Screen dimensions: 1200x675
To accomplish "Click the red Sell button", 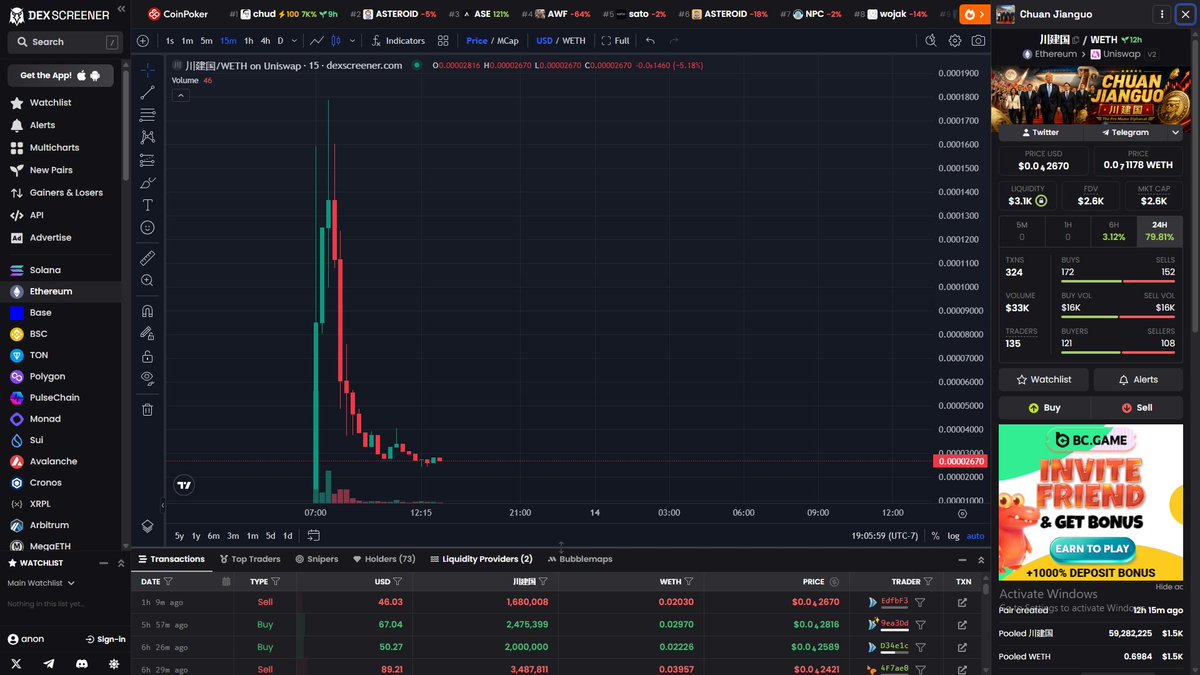I will pyautogui.click(x=1138, y=408).
